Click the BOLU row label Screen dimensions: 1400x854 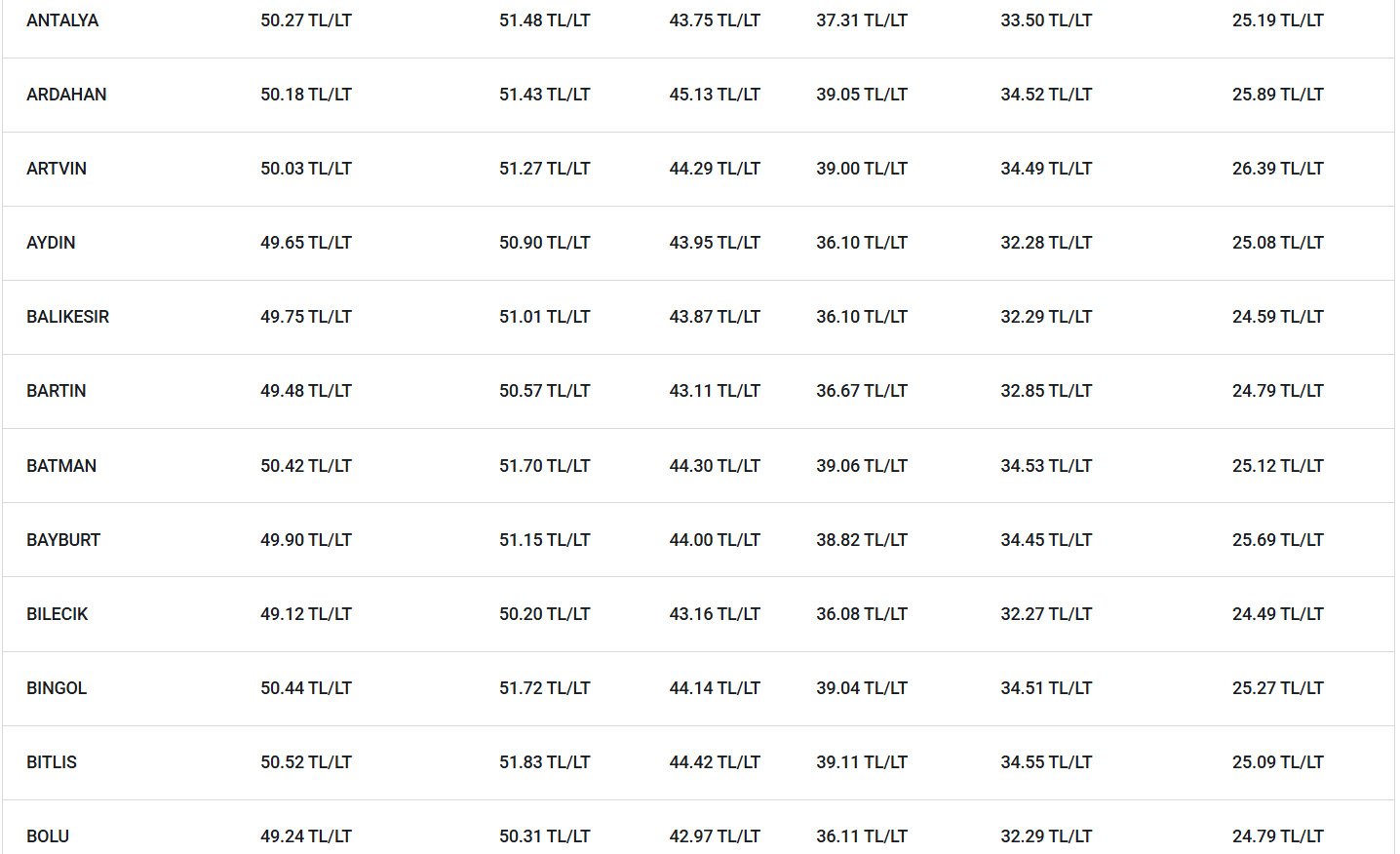coord(48,836)
